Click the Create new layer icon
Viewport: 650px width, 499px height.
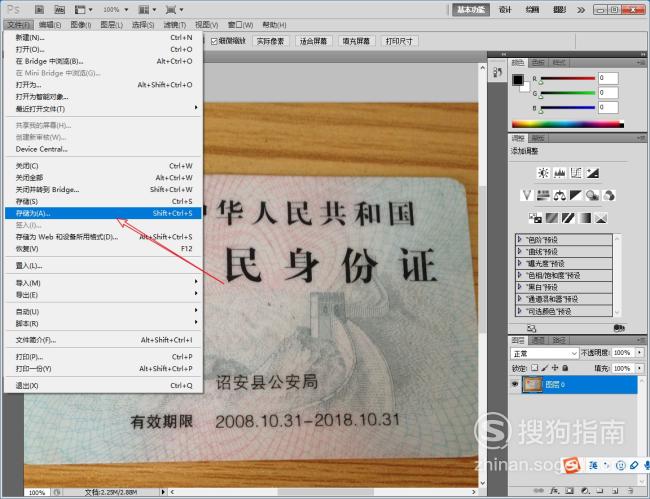point(615,491)
